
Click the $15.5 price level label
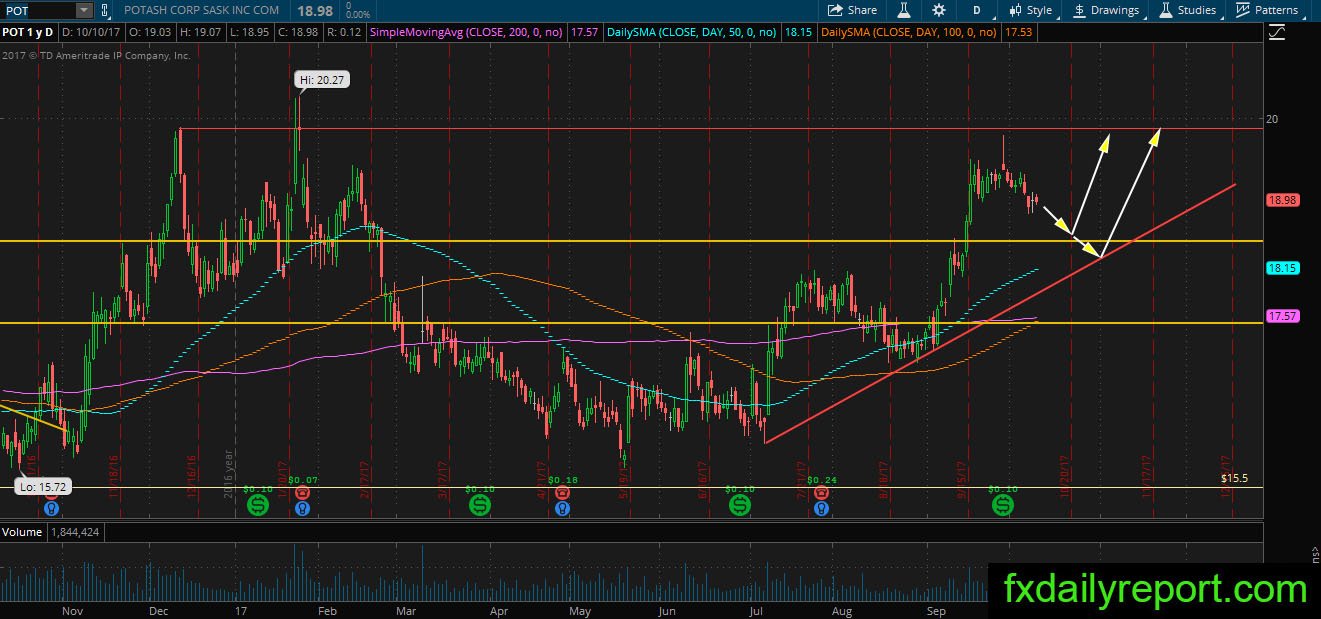(1234, 479)
